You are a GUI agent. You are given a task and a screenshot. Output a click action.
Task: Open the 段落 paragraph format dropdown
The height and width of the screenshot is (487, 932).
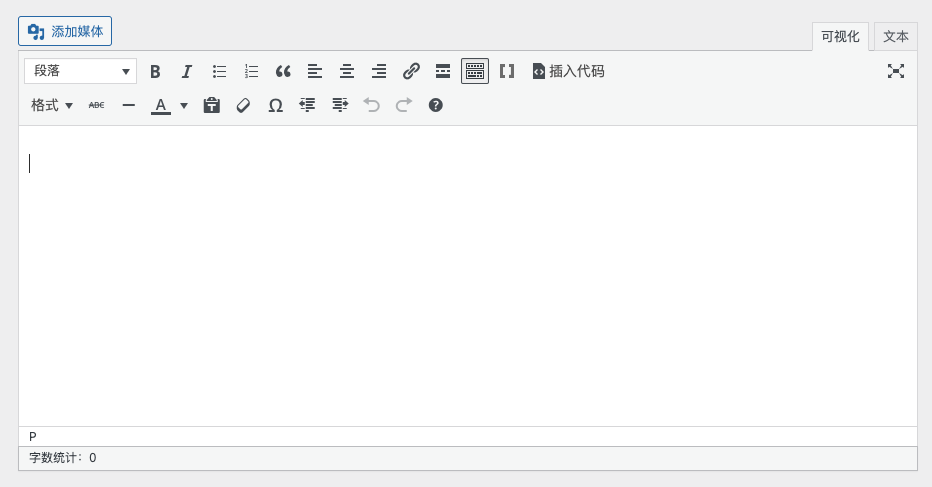coord(80,71)
